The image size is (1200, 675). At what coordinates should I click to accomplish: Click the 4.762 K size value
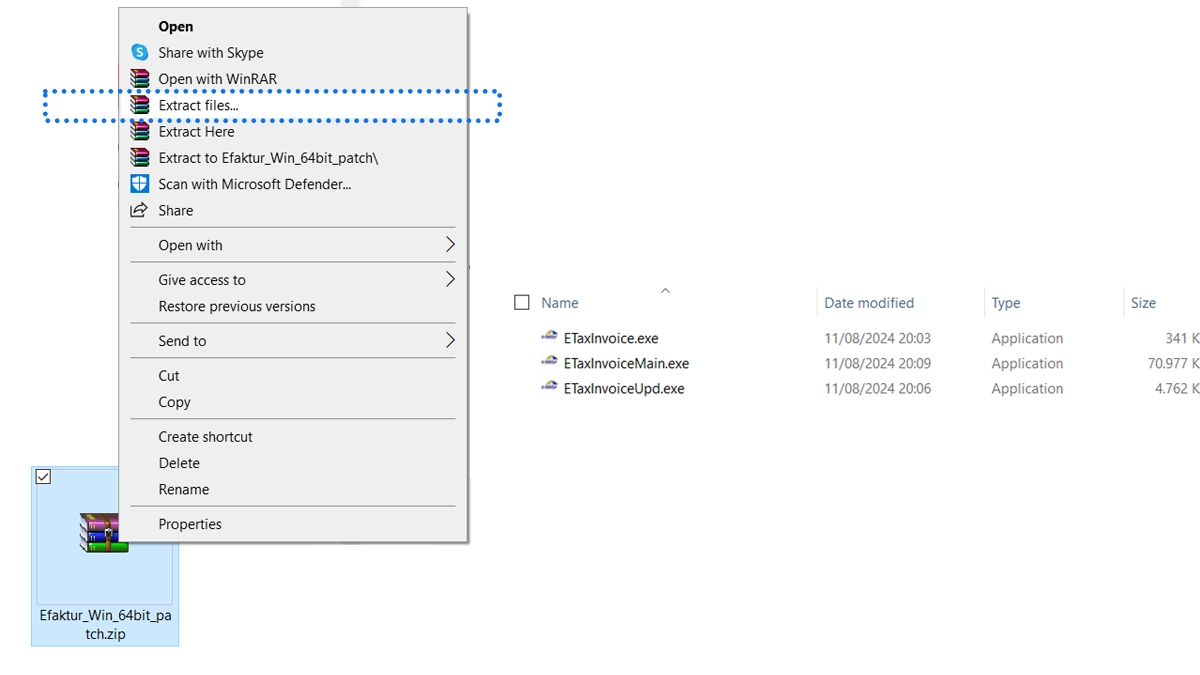[1177, 388]
